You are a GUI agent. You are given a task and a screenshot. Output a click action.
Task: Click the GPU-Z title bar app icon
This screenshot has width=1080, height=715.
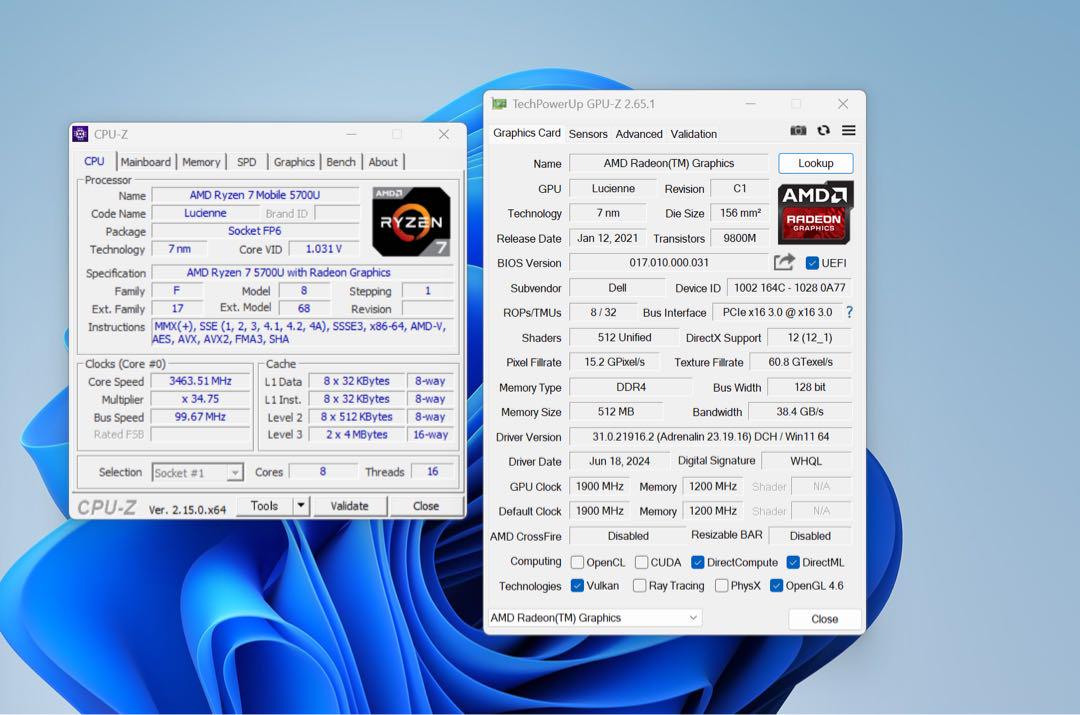(499, 104)
